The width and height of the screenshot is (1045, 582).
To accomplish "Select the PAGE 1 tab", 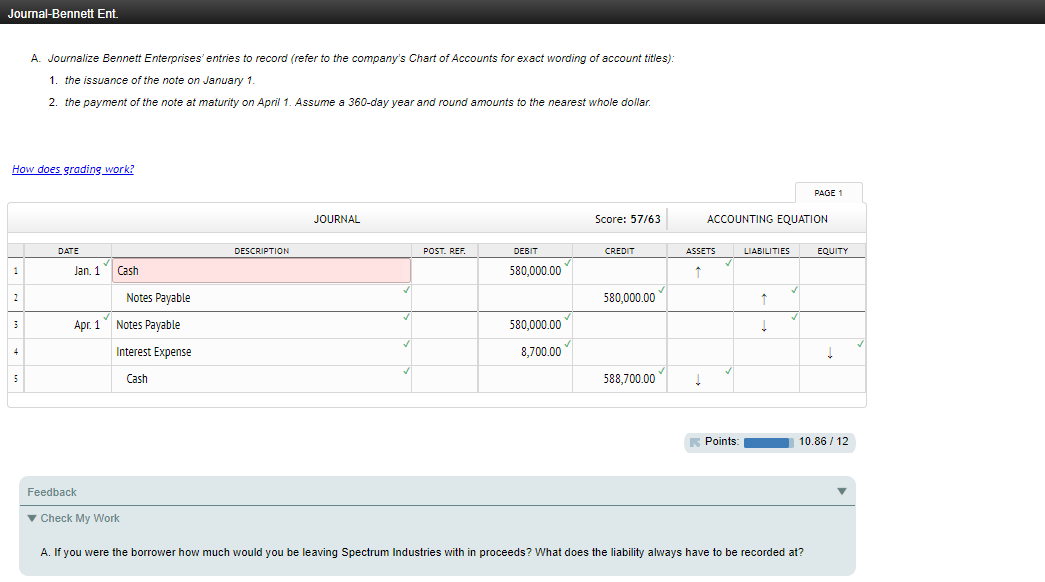I will pos(828,192).
